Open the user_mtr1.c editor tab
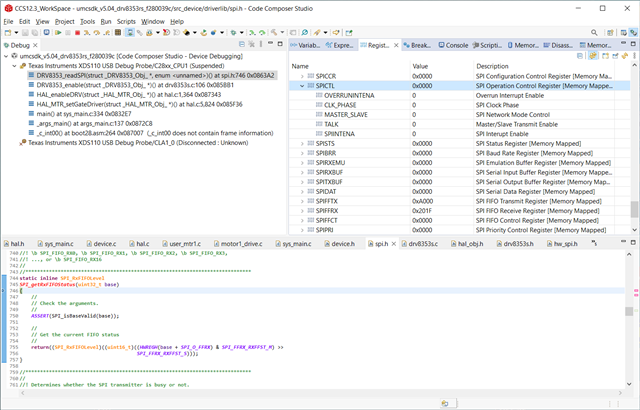This screenshot has width=640, height=410. click(x=182, y=244)
